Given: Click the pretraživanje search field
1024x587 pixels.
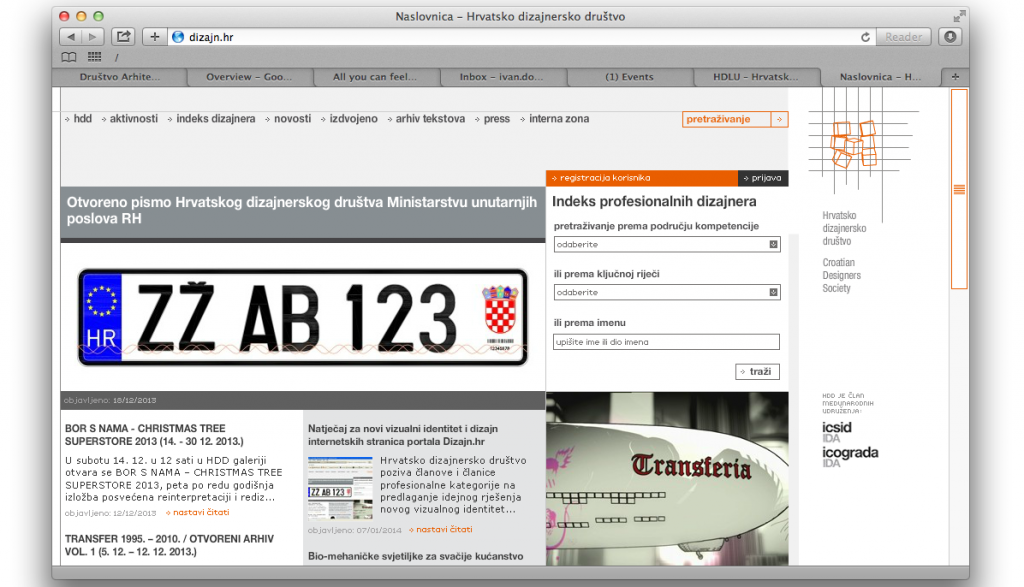Looking at the screenshot, I should [x=727, y=119].
